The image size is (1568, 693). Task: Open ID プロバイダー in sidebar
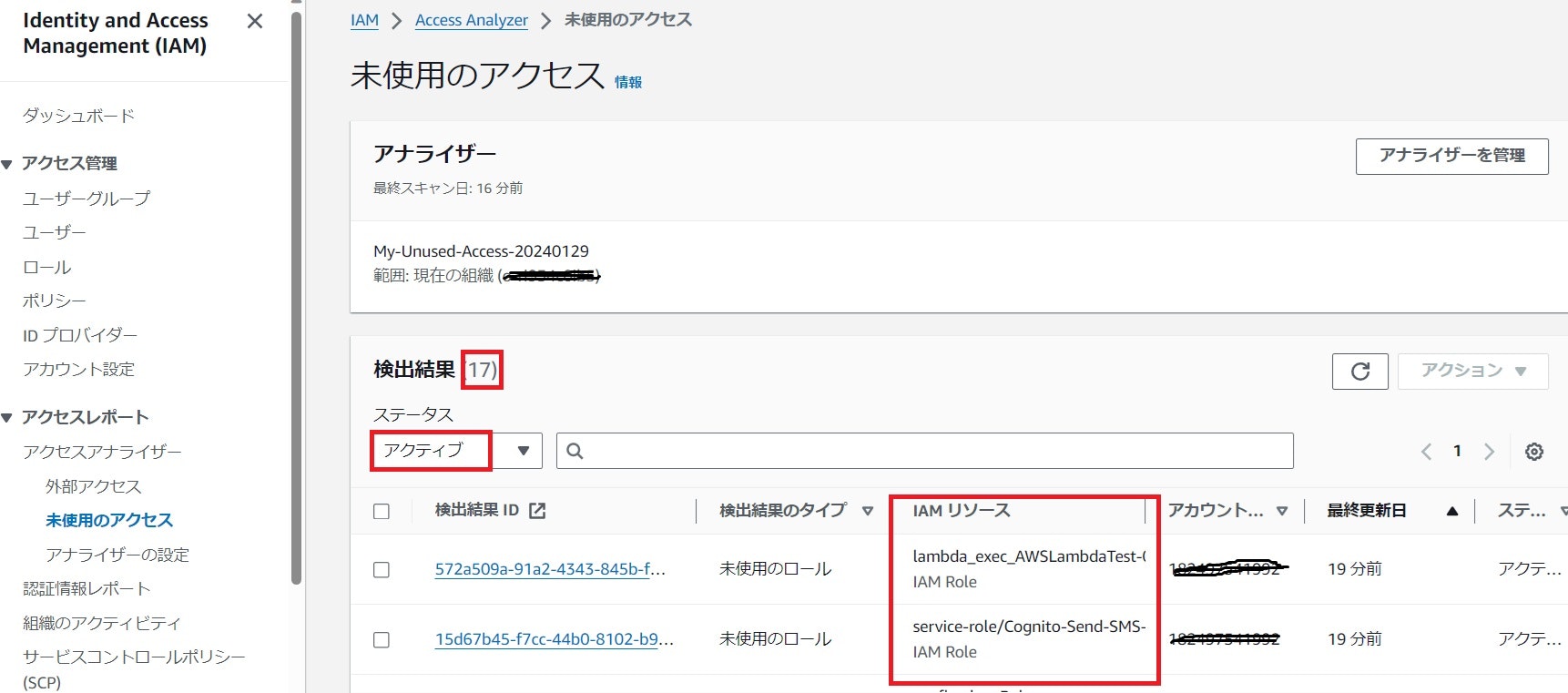(x=80, y=335)
